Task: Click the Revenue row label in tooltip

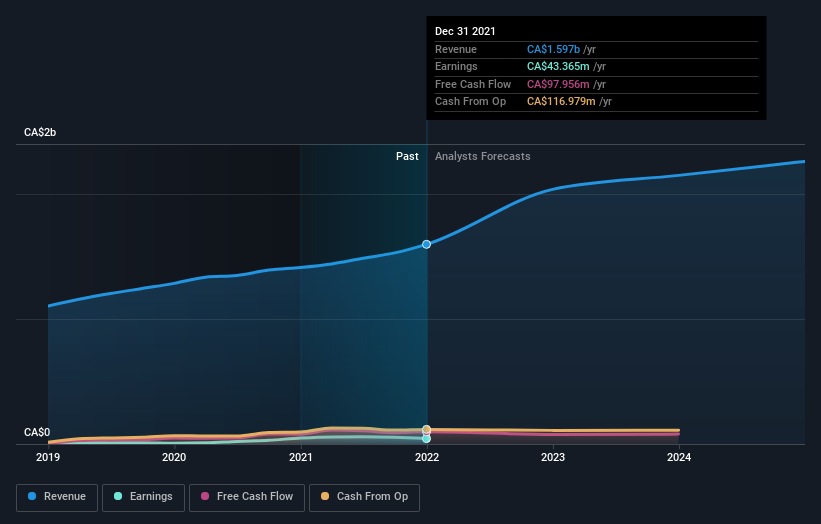Action: (456, 49)
